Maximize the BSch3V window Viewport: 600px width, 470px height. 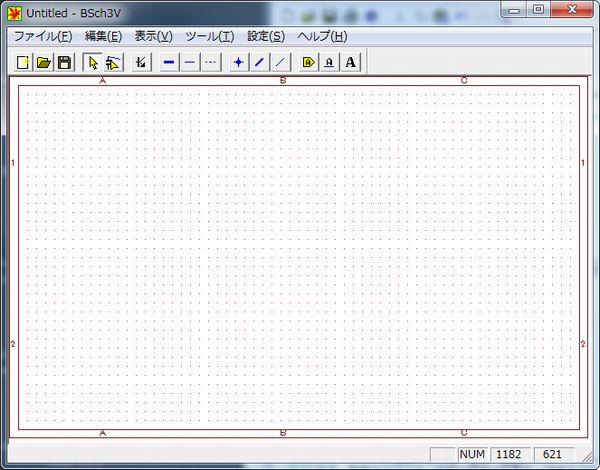538,10
